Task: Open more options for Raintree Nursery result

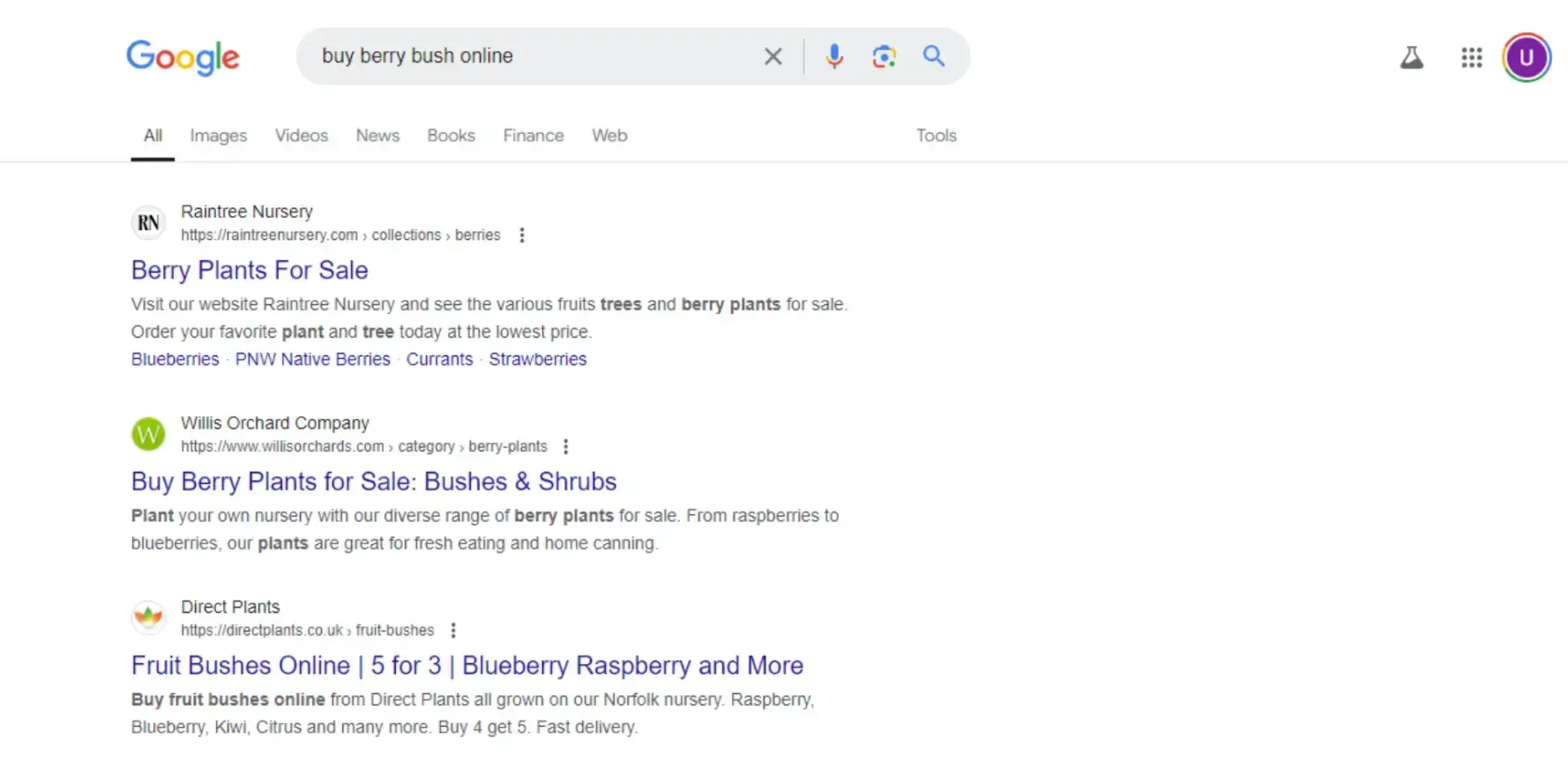Action: click(x=522, y=235)
